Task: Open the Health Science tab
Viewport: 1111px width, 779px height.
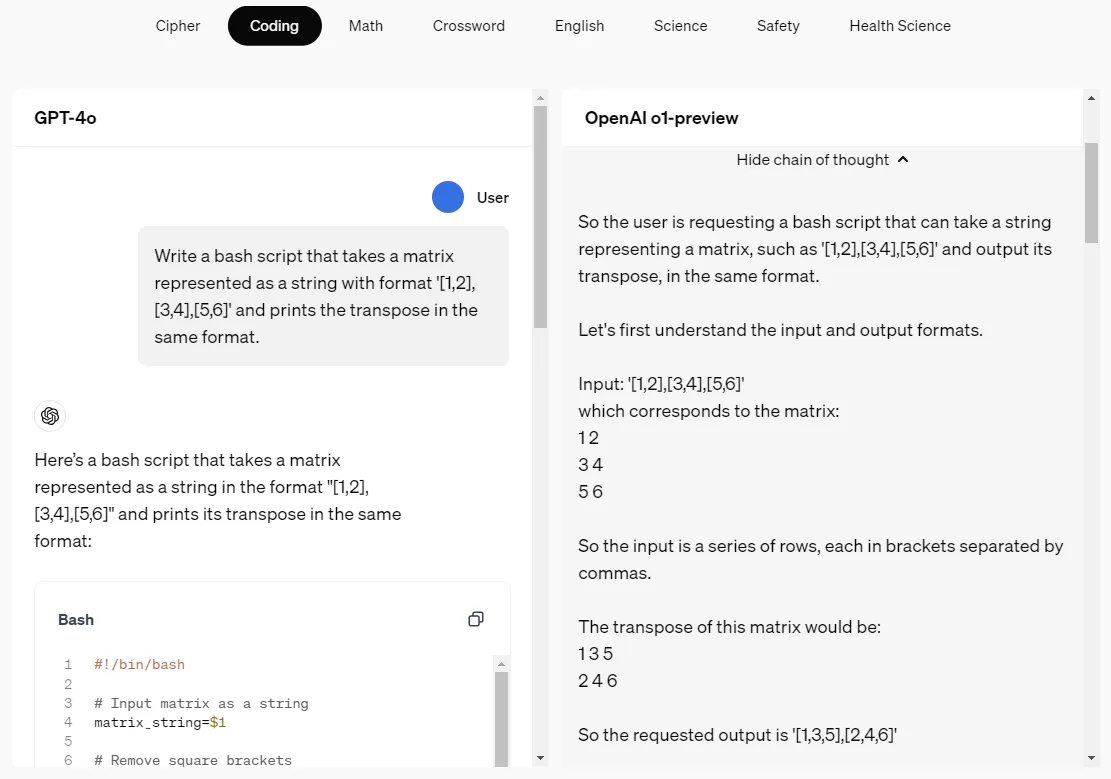Action: point(899,26)
